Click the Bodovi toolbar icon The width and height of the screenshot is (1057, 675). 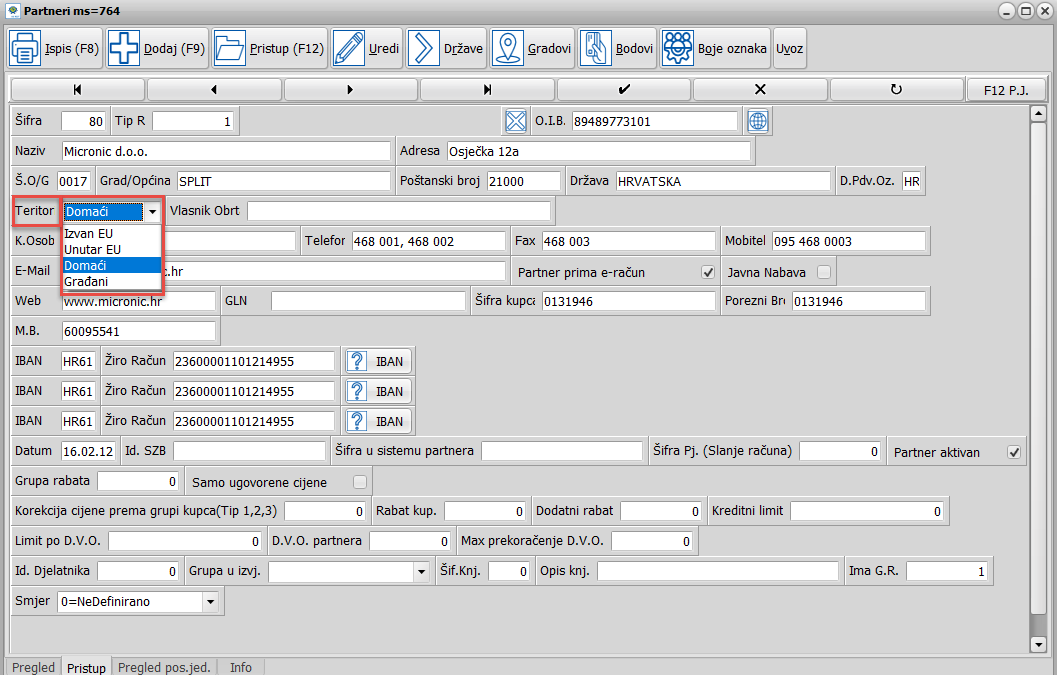(x=599, y=48)
